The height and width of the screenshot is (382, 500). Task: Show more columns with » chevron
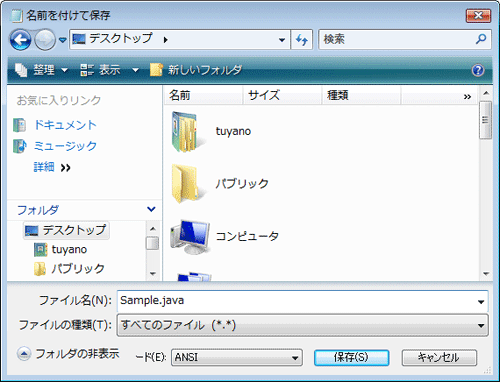tap(467, 97)
